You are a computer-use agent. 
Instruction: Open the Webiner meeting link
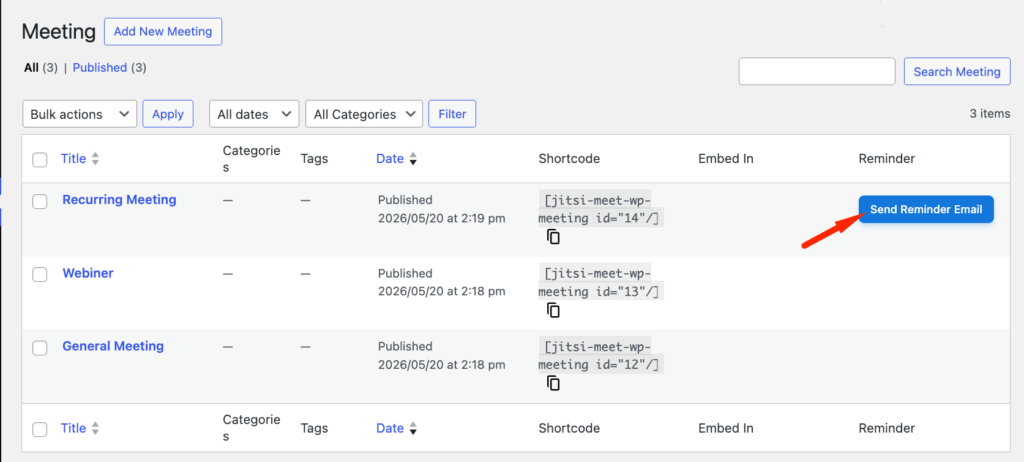[88, 272]
